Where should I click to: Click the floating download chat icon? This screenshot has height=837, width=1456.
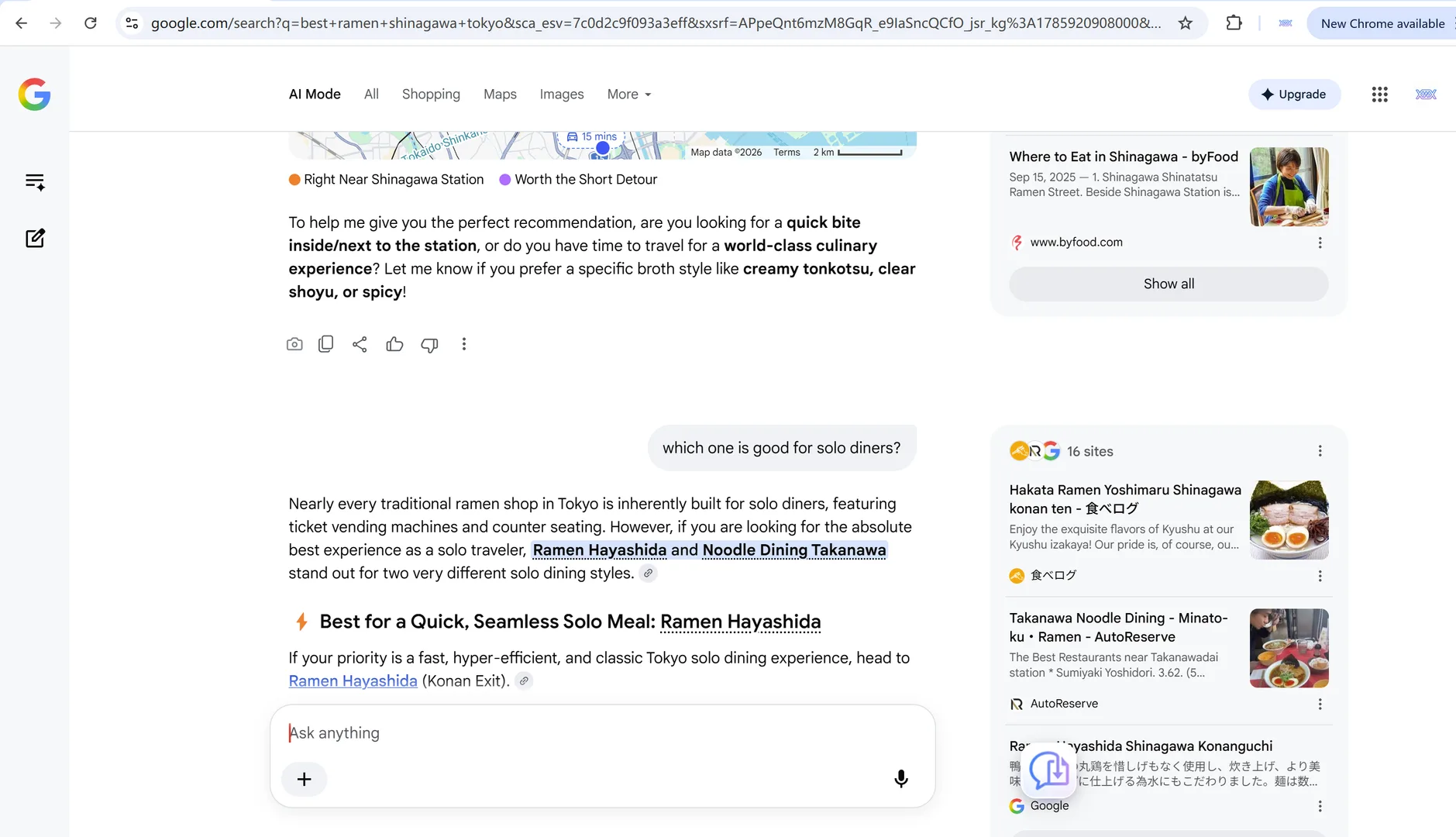(x=1049, y=771)
